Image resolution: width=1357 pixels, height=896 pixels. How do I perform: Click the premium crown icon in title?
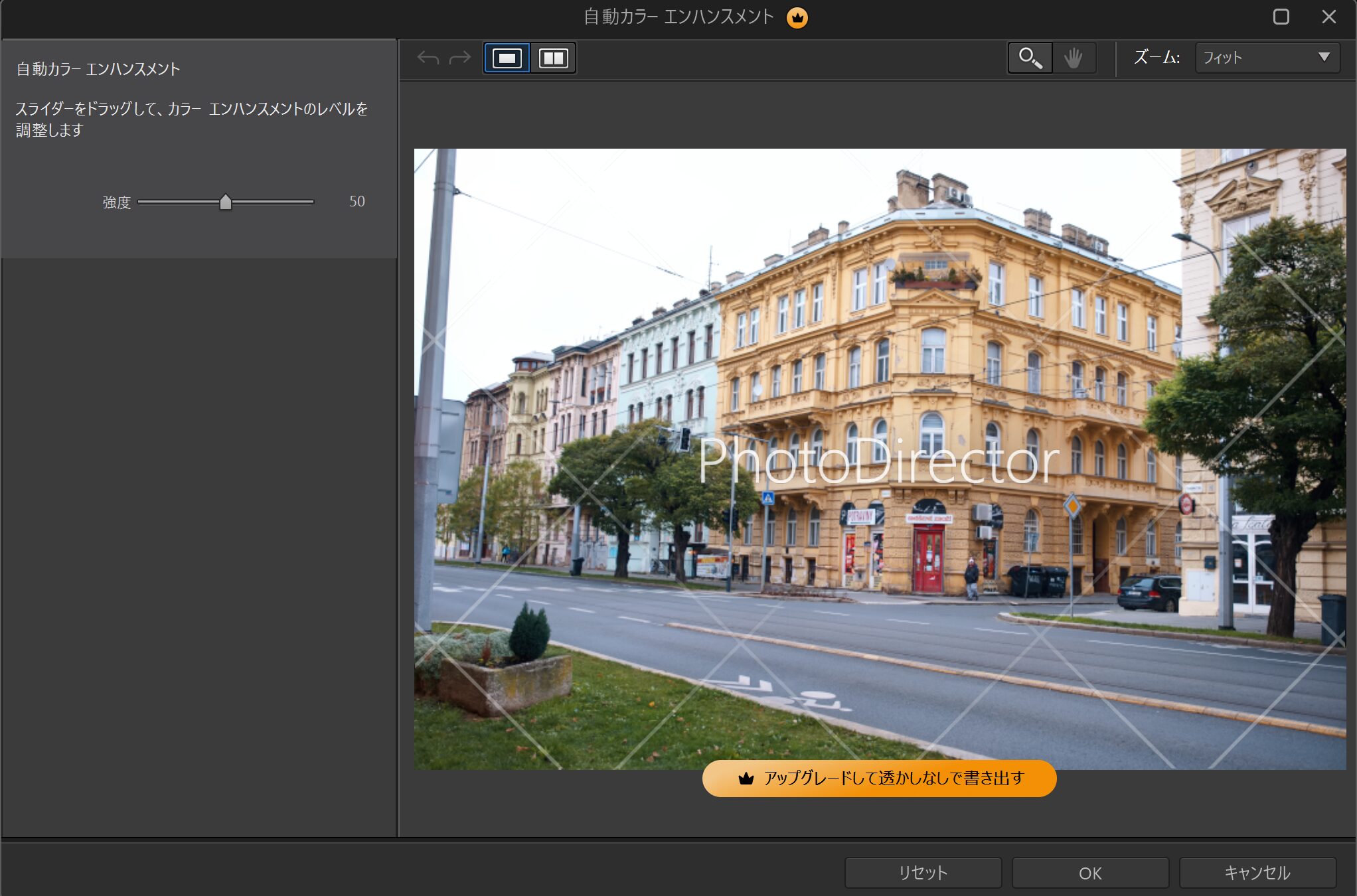click(797, 17)
